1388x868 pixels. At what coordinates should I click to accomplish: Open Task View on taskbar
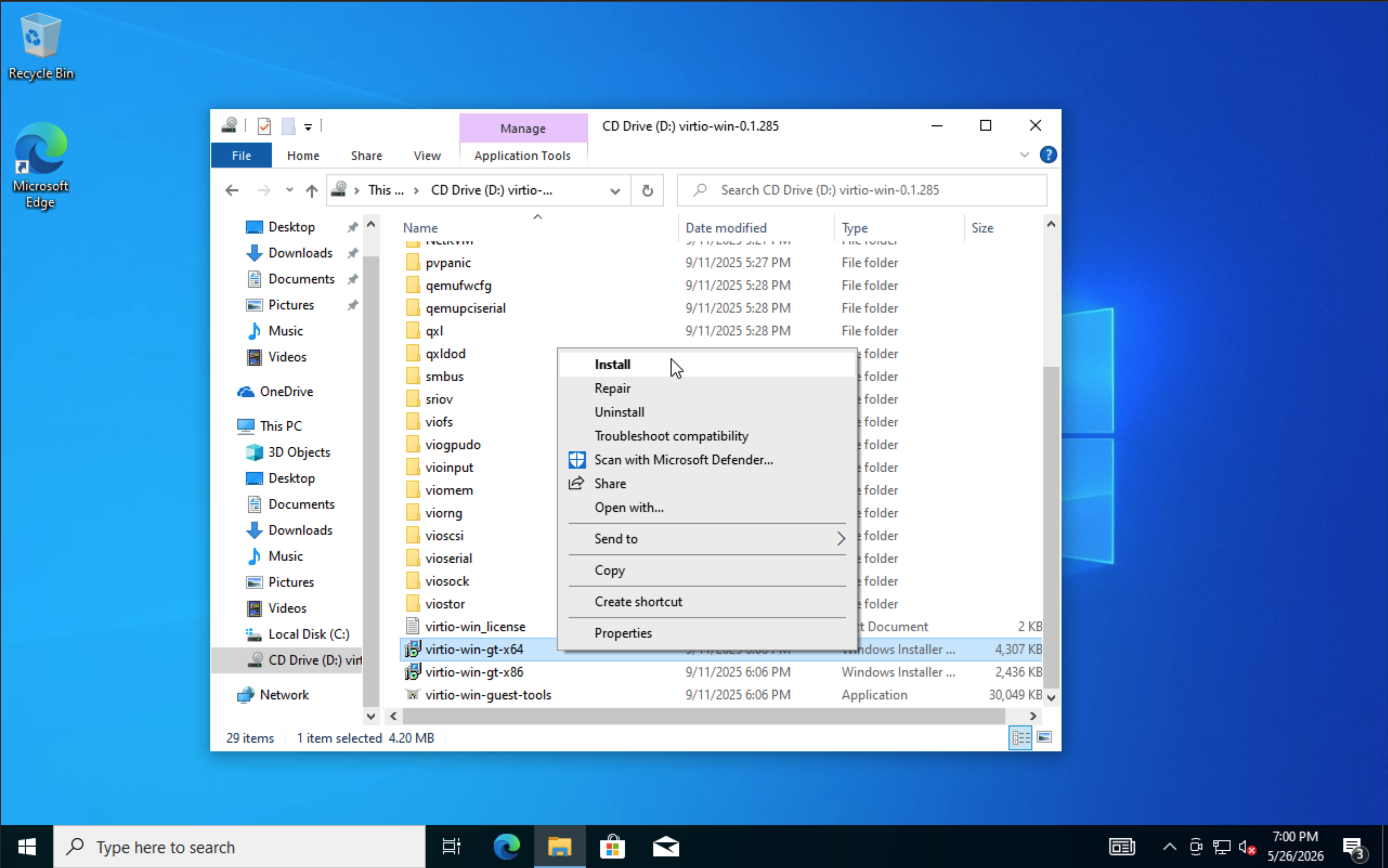point(451,847)
